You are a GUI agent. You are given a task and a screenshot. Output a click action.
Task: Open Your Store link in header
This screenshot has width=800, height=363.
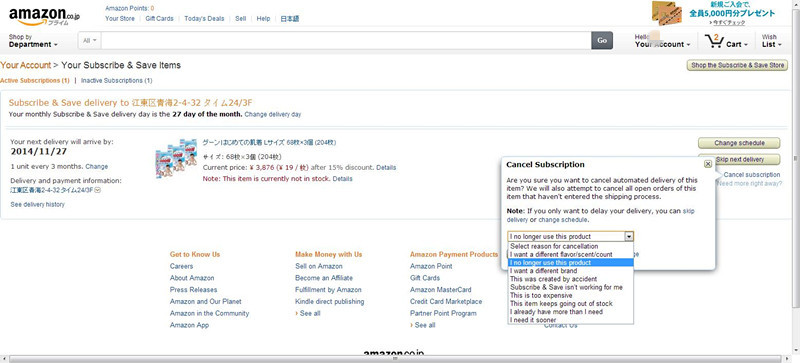pyautogui.click(x=120, y=18)
